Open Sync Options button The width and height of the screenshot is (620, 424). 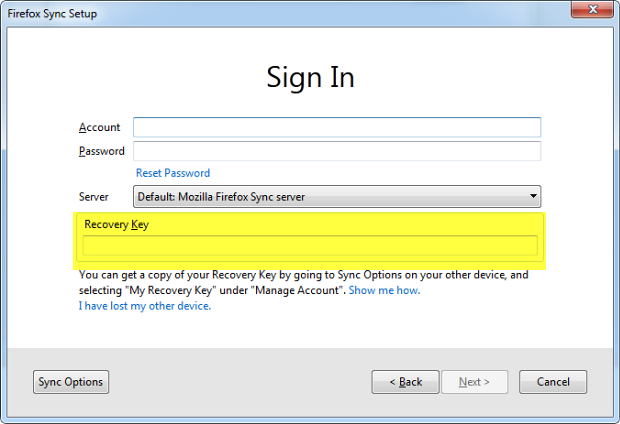tap(71, 382)
